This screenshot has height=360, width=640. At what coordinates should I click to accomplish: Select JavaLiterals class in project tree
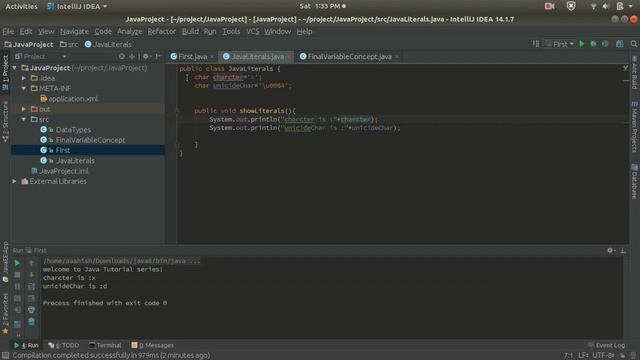click(x=75, y=161)
